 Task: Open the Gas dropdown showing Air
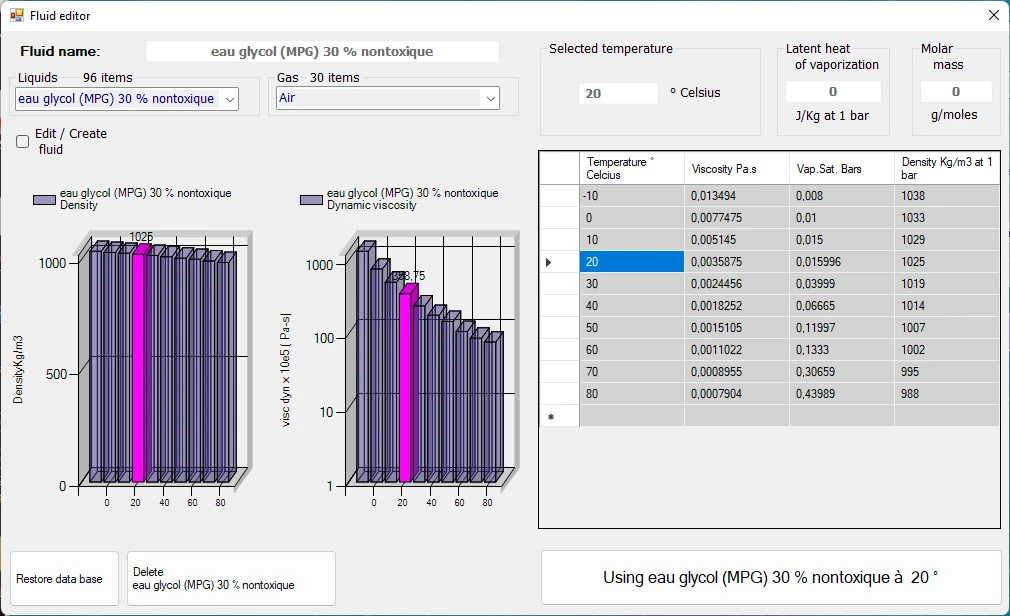coord(491,99)
